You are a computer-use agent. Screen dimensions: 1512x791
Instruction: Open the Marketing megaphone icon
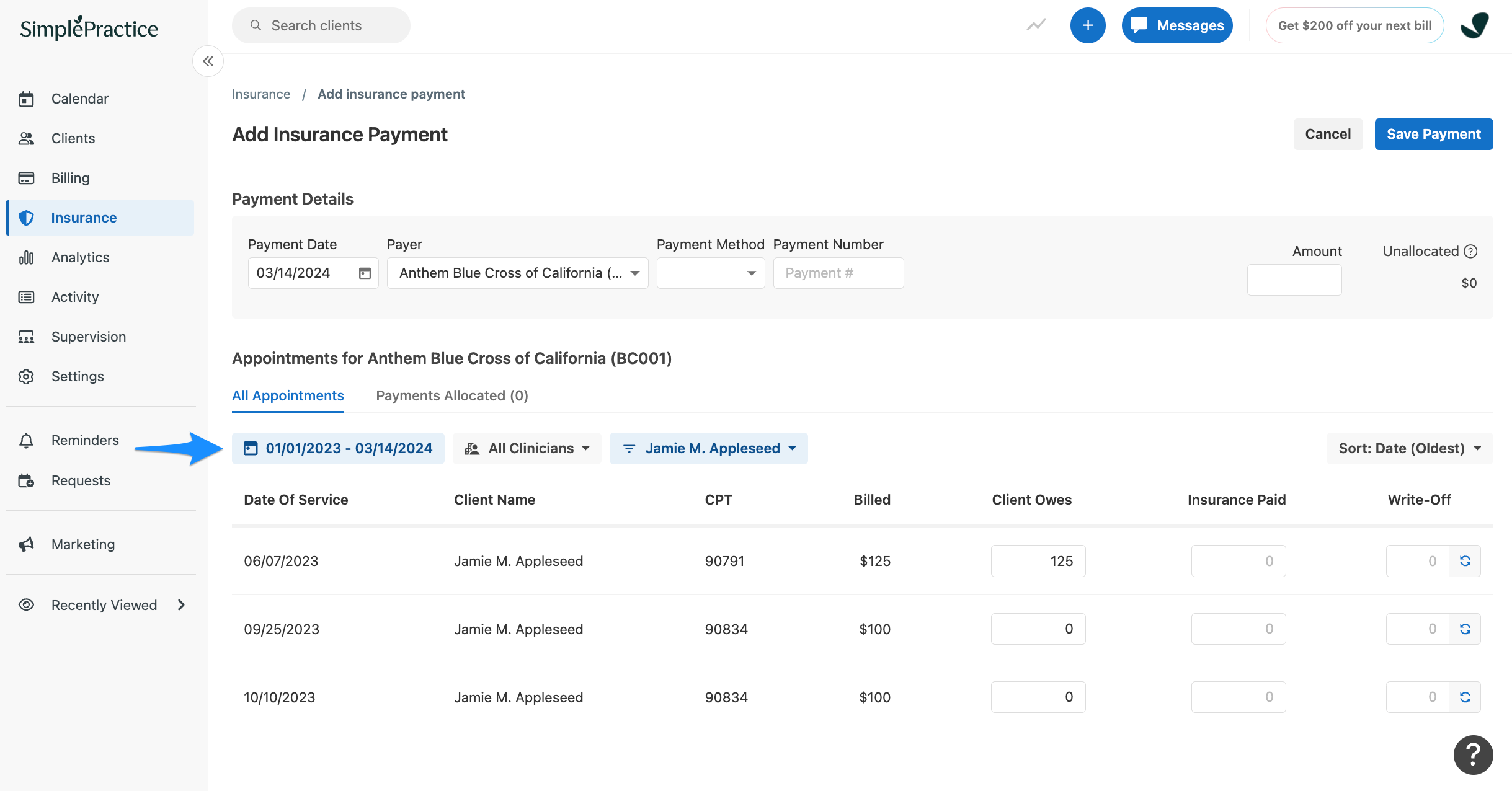click(26, 544)
